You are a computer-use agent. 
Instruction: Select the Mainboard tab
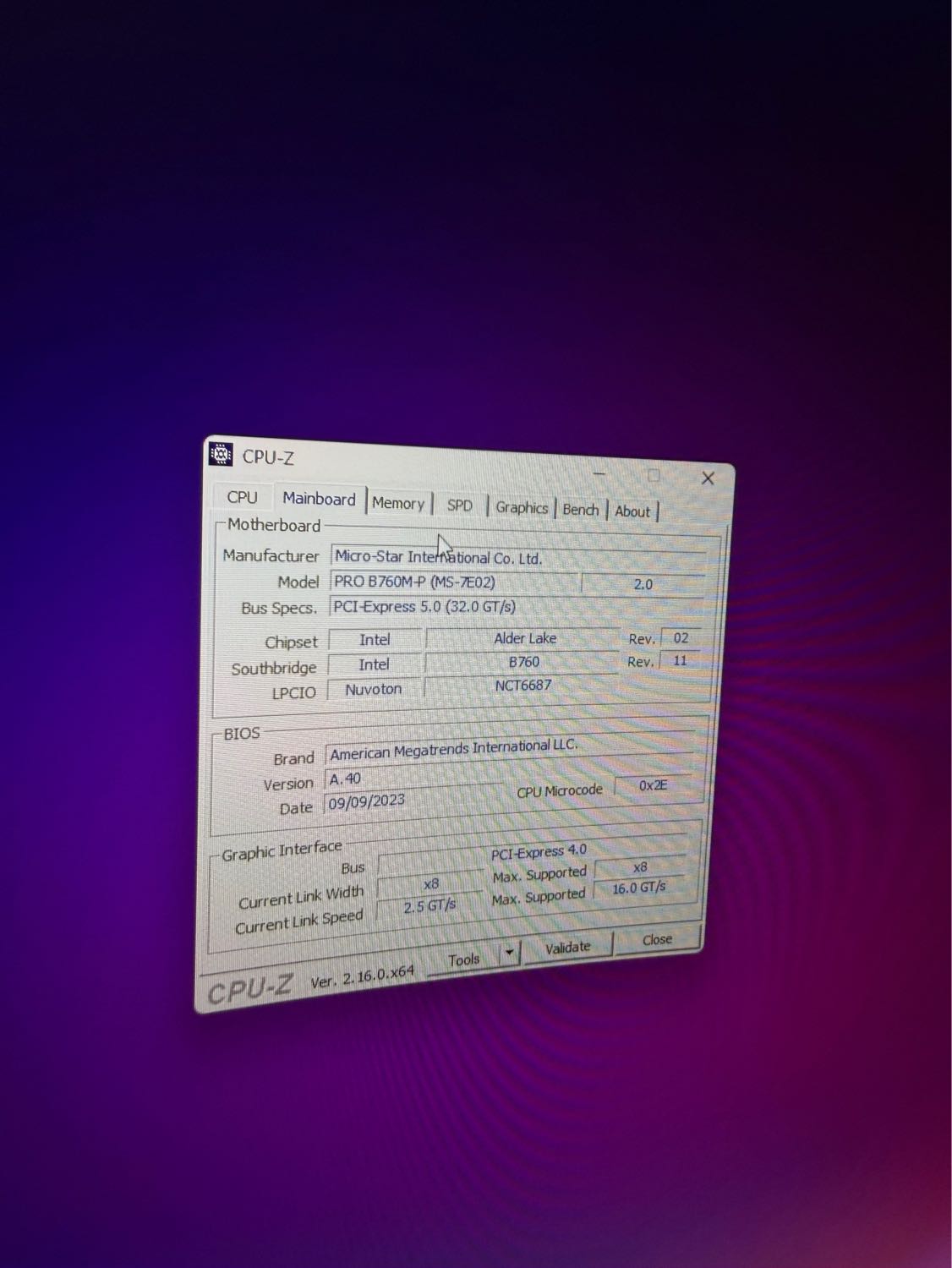click(x=319, y=499)
